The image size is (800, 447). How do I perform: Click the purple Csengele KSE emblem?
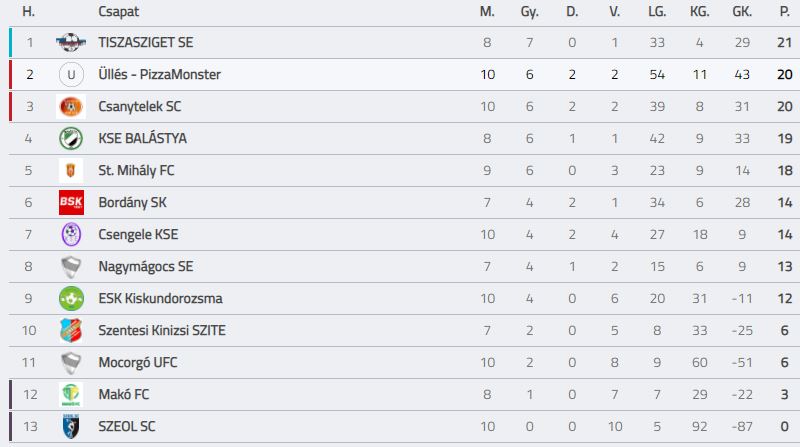click(x=71, y=234)
